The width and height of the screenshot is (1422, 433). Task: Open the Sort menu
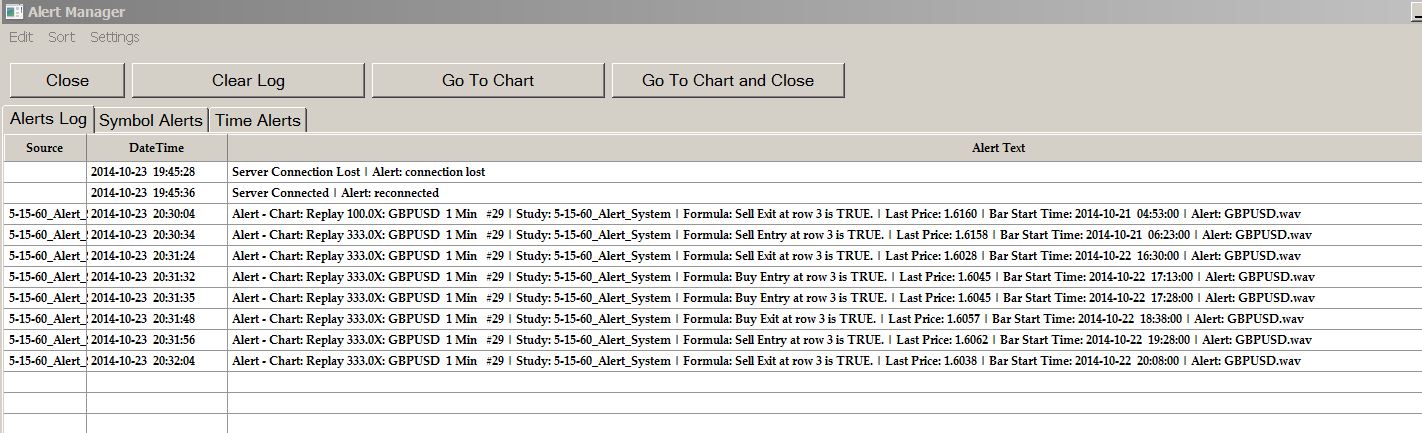tap(61, 37)
